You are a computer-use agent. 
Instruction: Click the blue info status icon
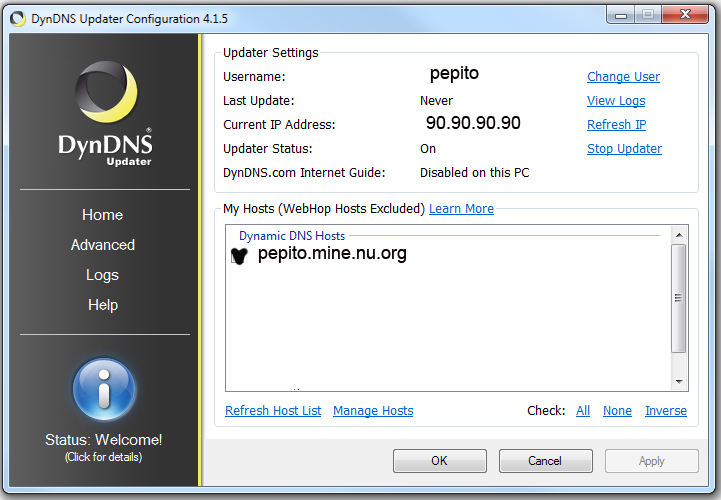pos(104,389)
